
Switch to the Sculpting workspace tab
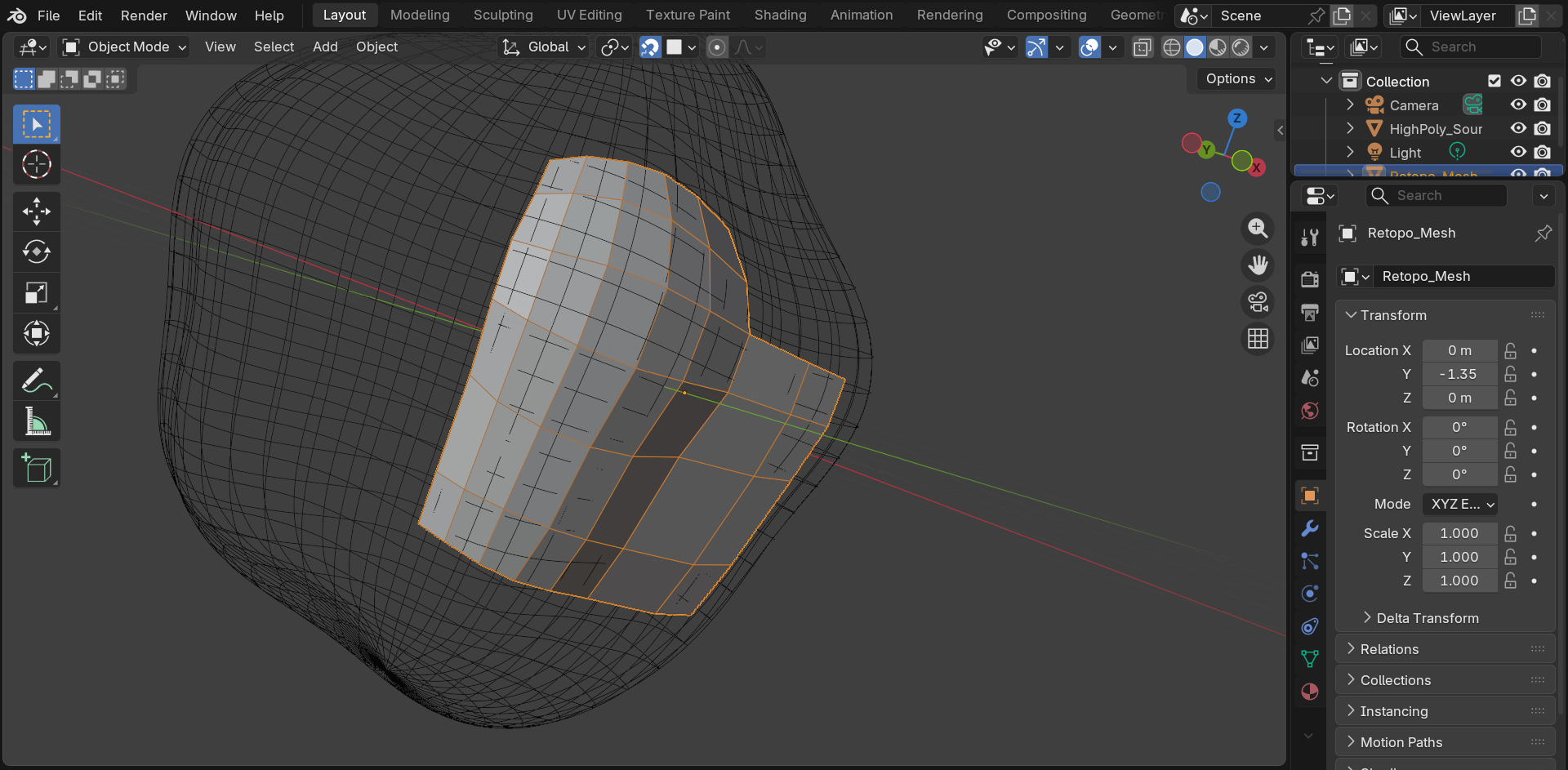503,15
